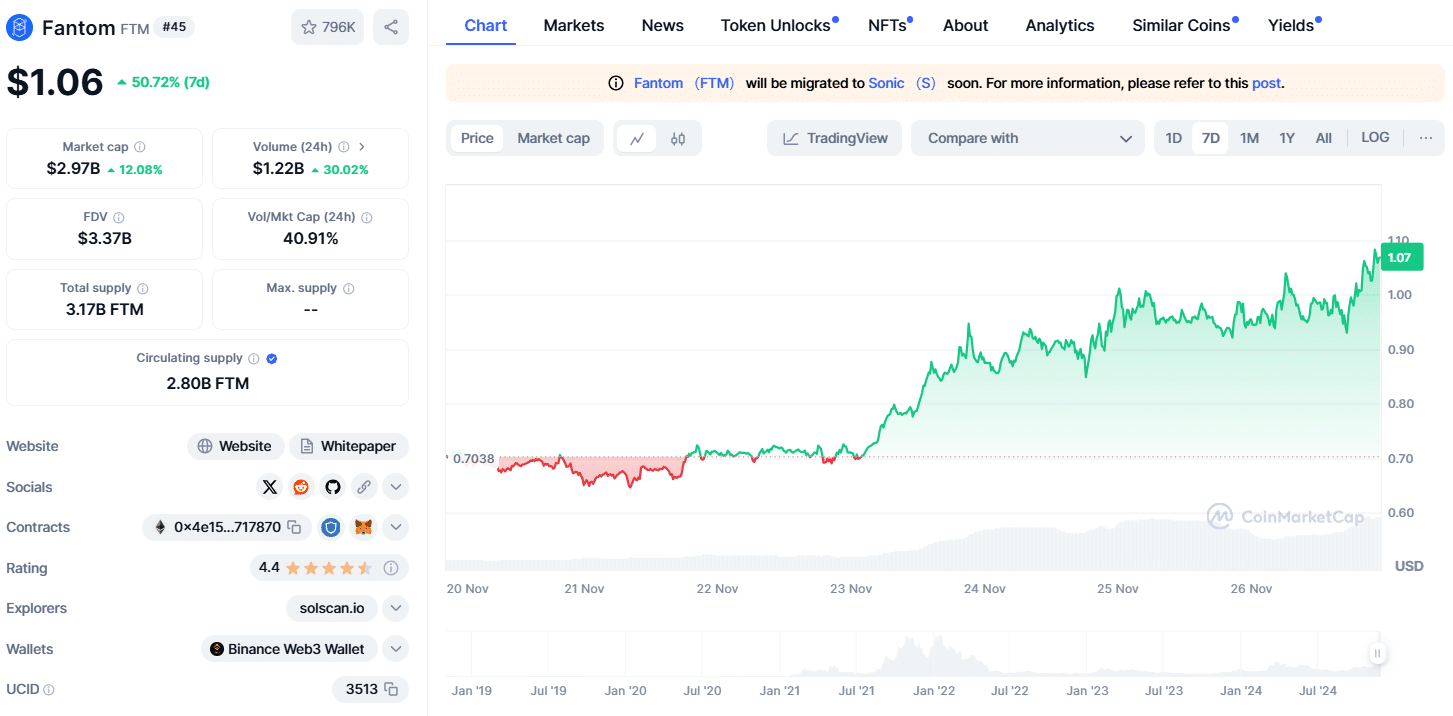
Task: Click the 'post' link in banner
Action: [x=1266, y=83]
